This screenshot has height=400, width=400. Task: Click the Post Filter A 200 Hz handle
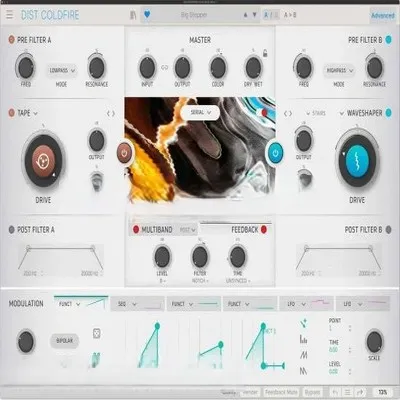pos(29,248)
